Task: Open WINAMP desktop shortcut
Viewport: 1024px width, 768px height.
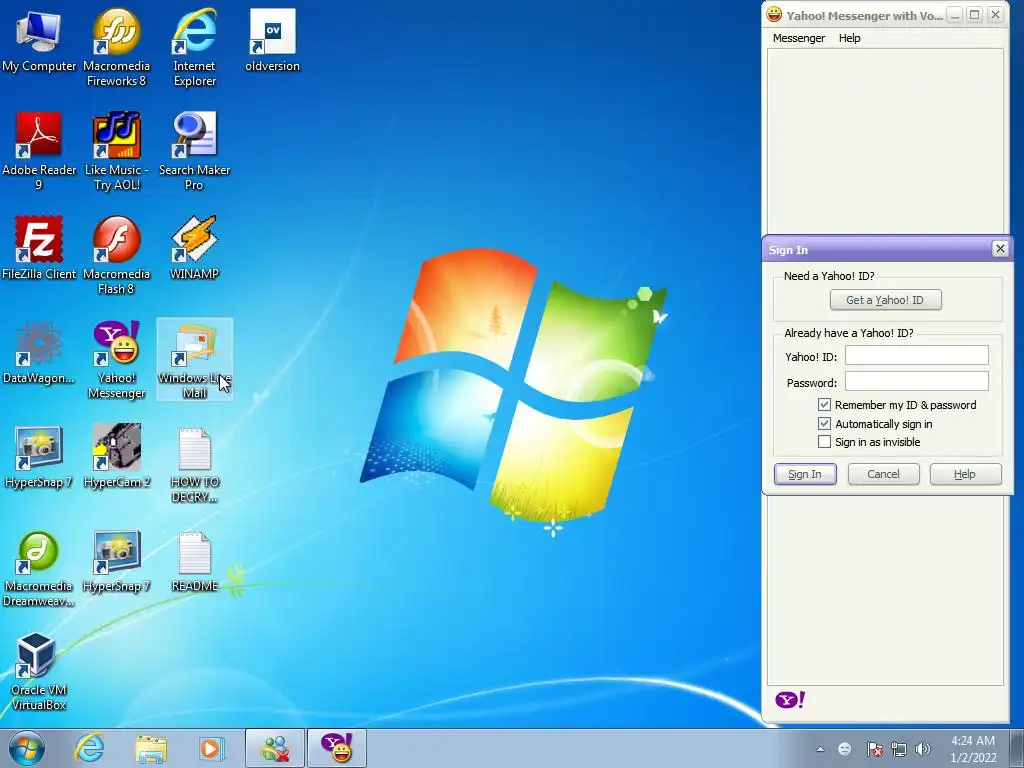Action: (x=195, y=248)
